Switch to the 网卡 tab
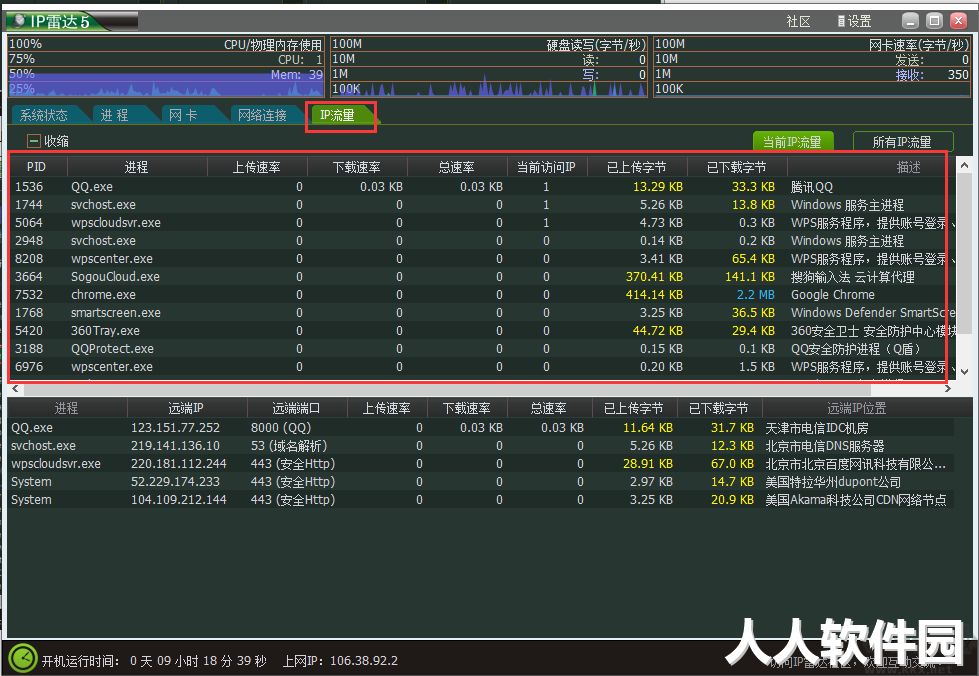Image resolution: width=979 pixels, height=676 pixels. 183,115
